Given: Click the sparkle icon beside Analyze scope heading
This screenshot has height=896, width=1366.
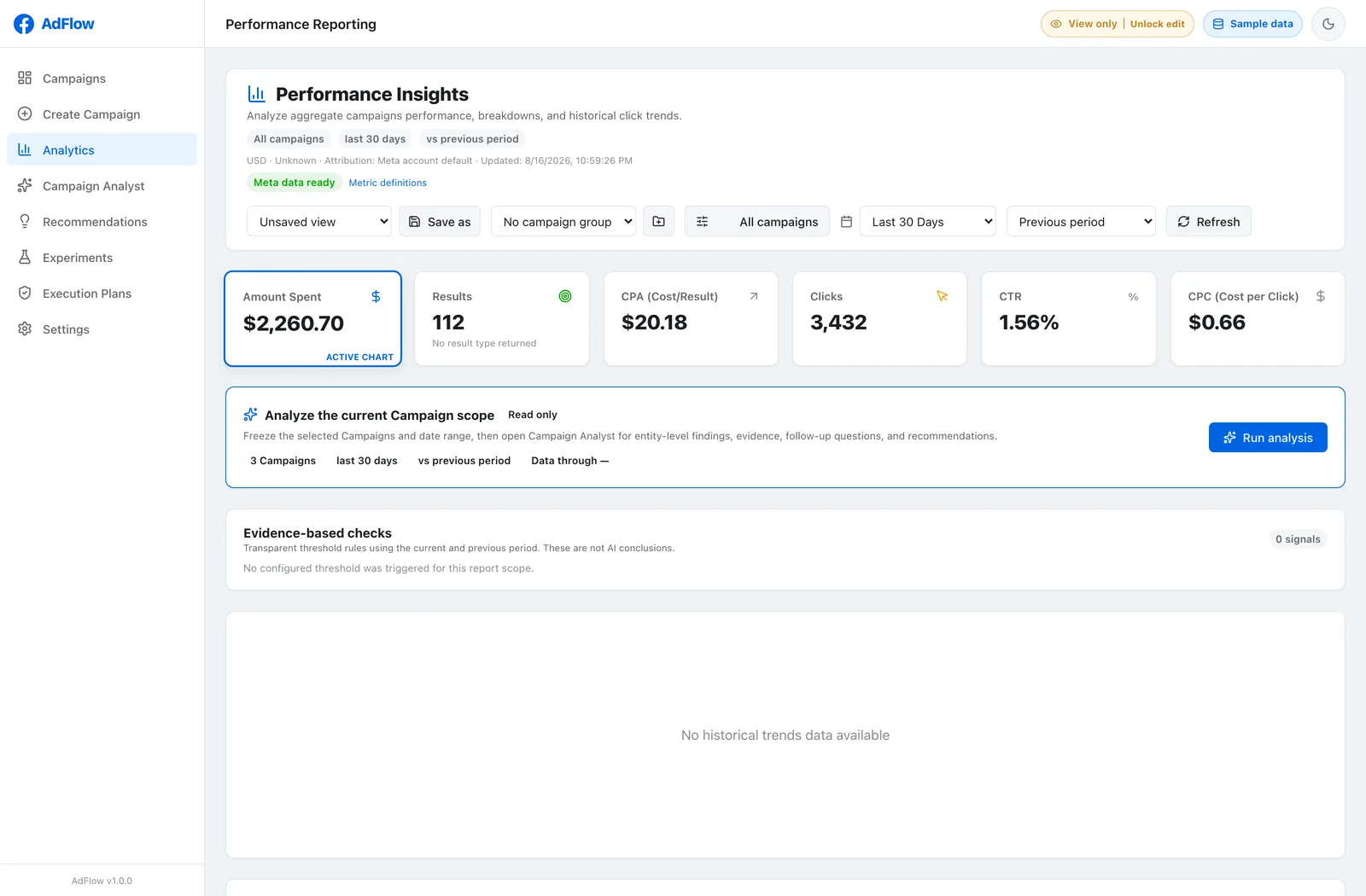Looking at the screenshot, I should 250,415.
